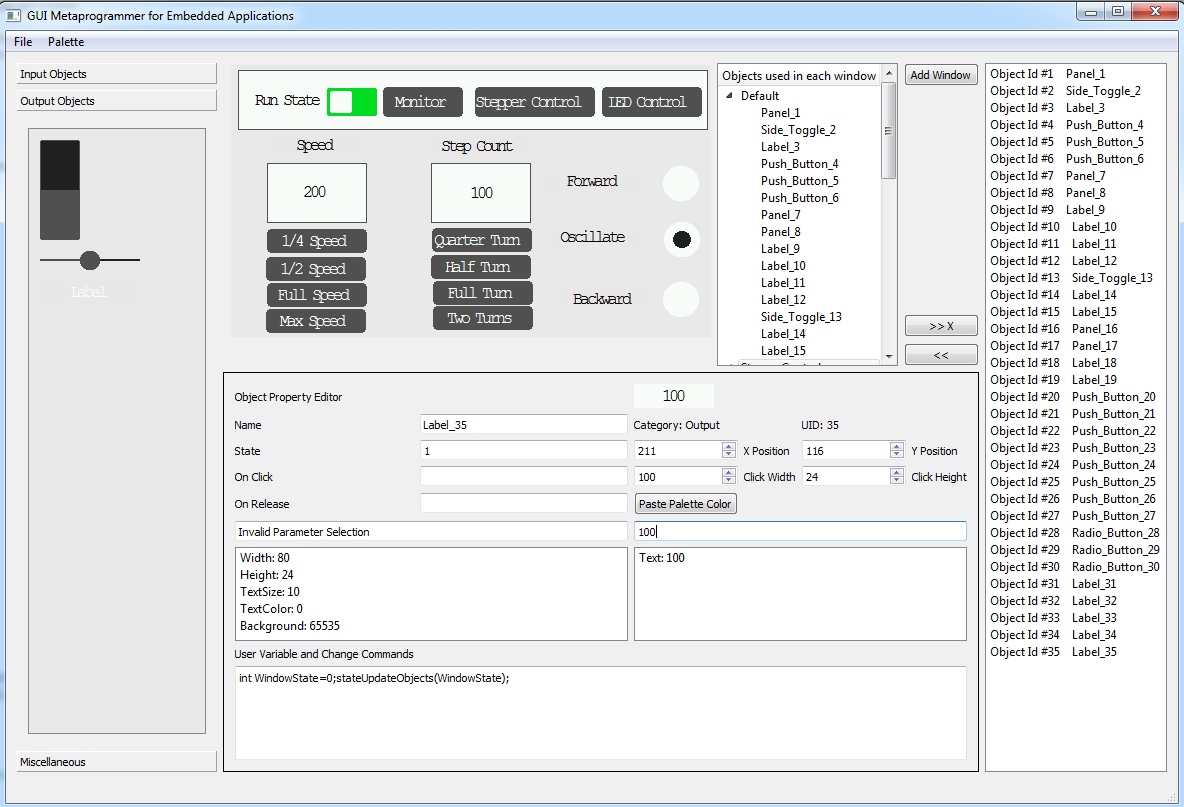Click the Name input field

point(524,425)
